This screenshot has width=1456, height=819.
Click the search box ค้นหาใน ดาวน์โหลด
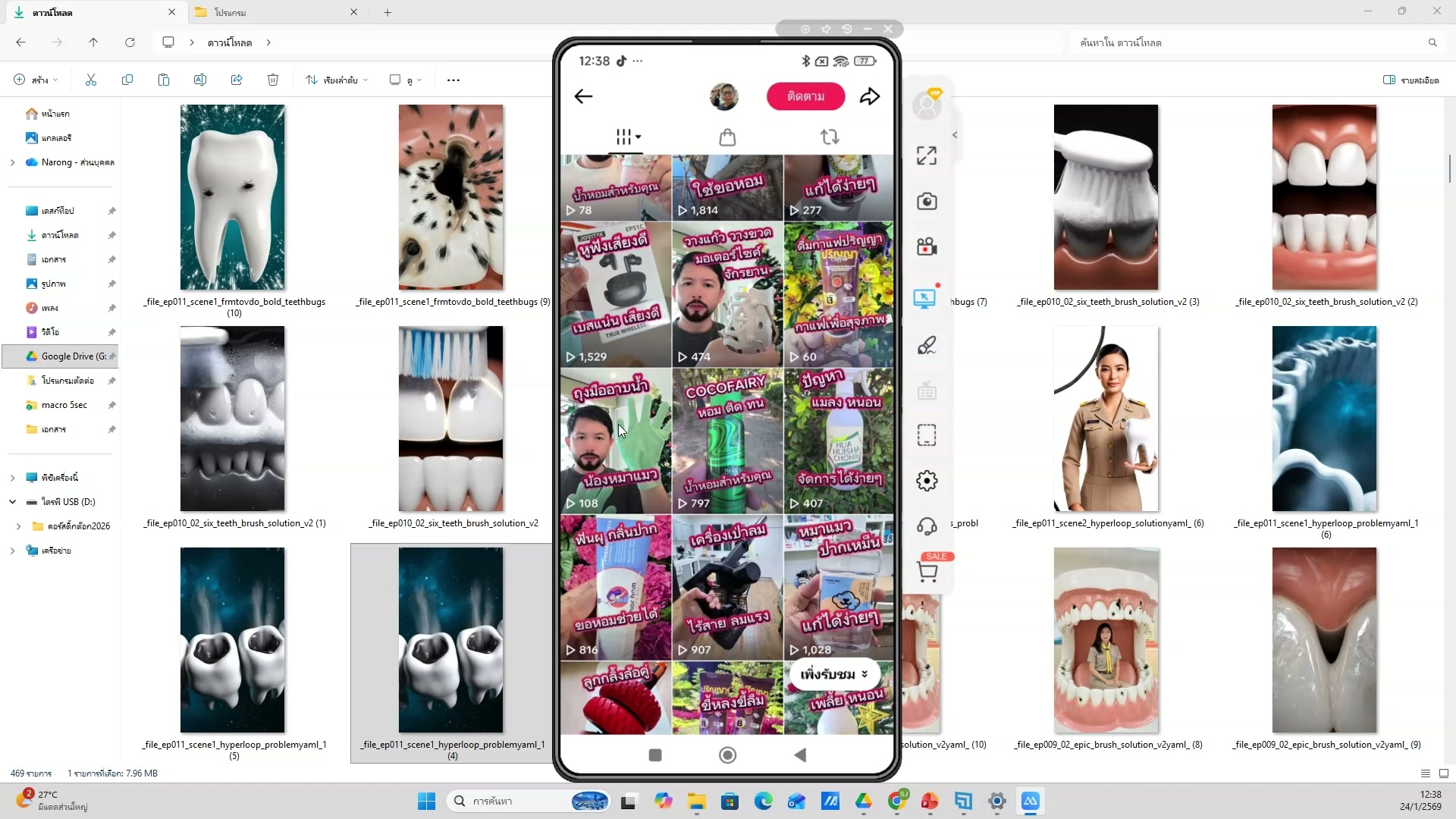click(1251, 42)
